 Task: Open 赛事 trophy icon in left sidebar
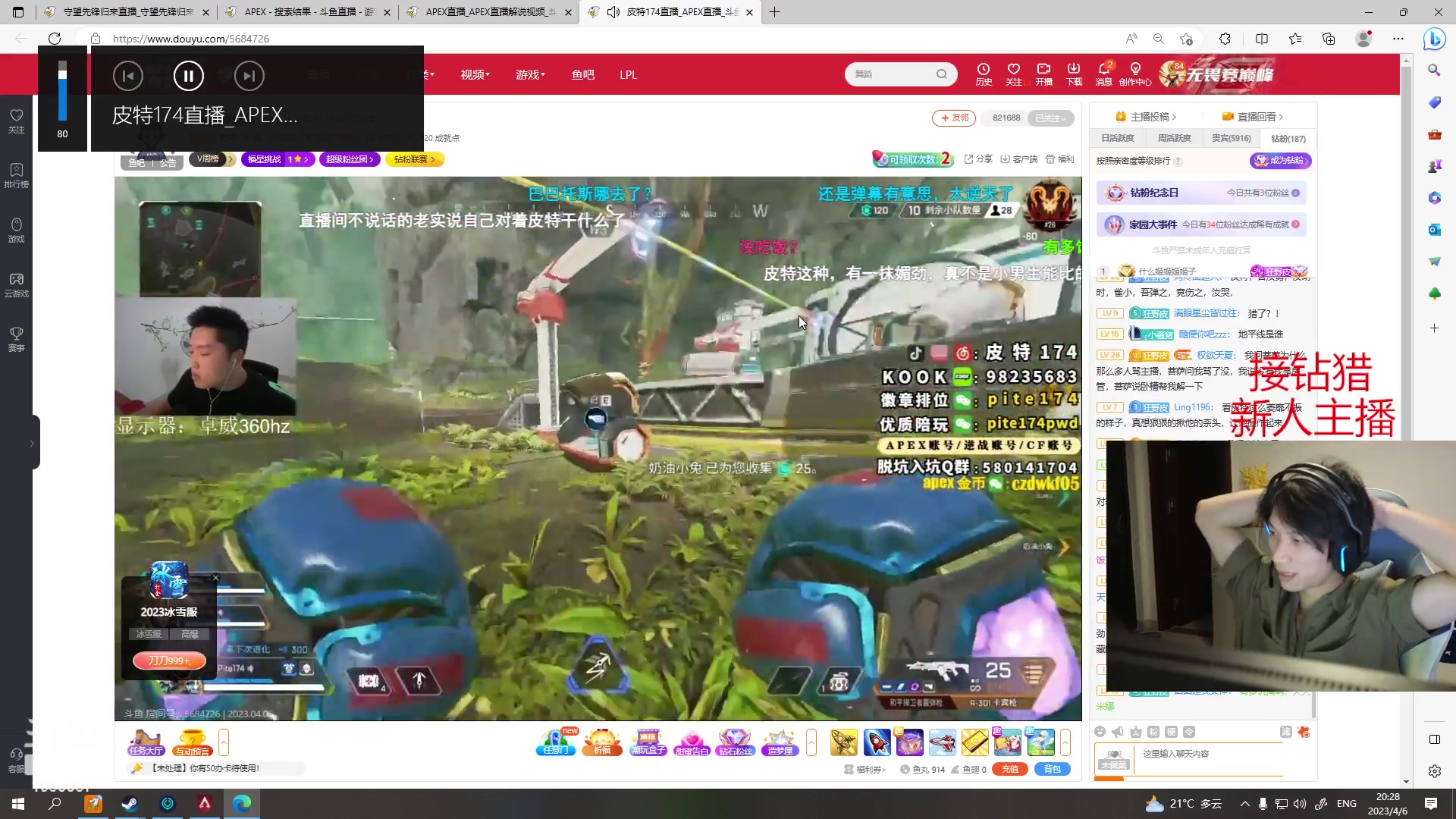[x=16, y=339]
